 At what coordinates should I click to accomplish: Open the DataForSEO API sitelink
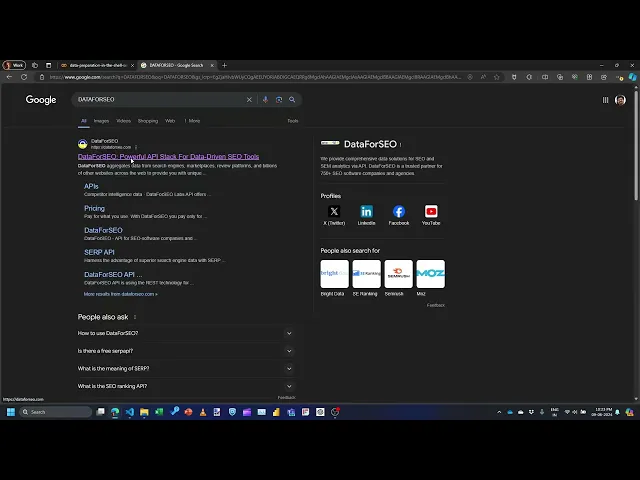113,275
